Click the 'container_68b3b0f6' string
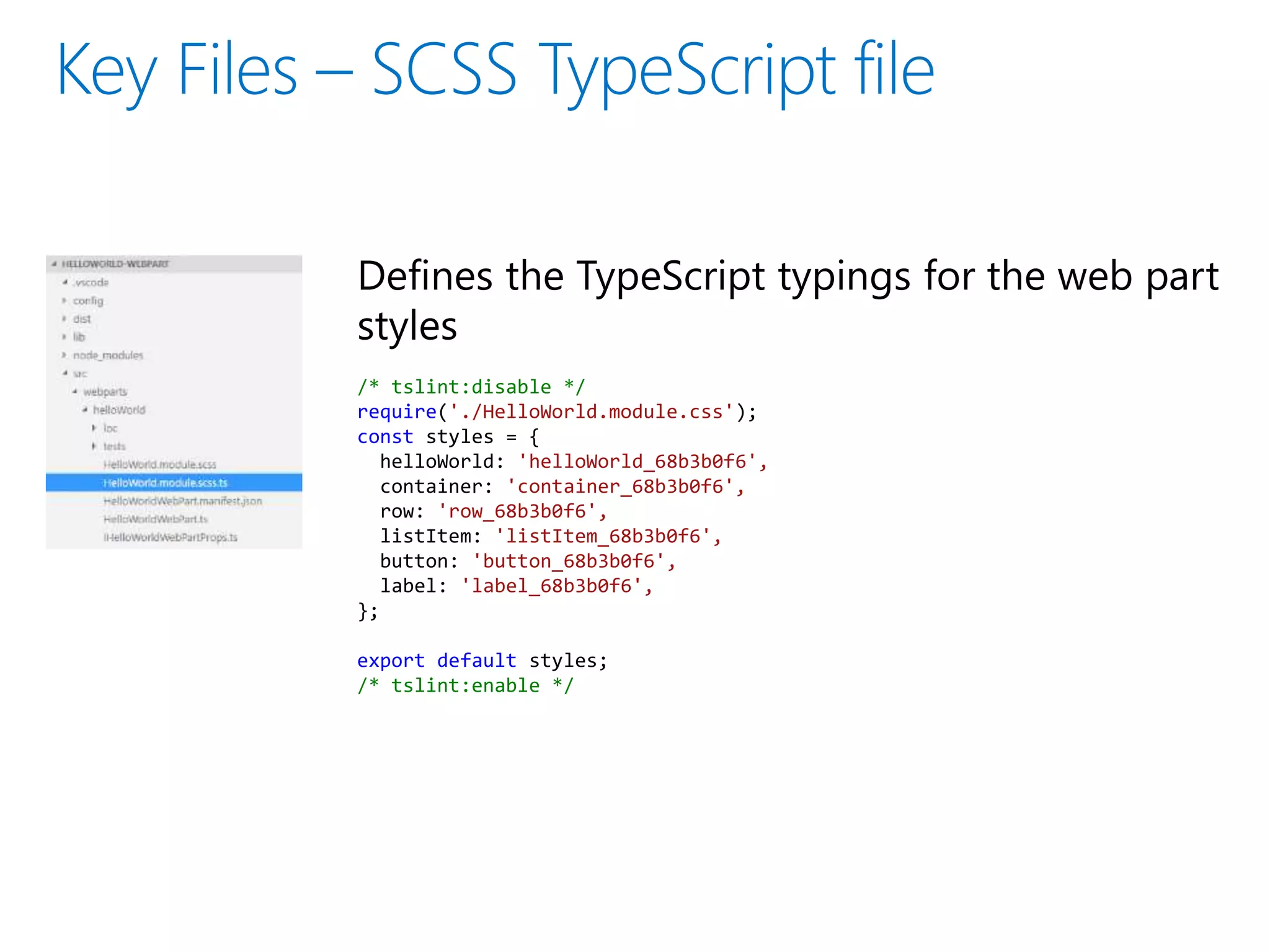The width and height of the screenshot is (1270, 952). point(620,487)
